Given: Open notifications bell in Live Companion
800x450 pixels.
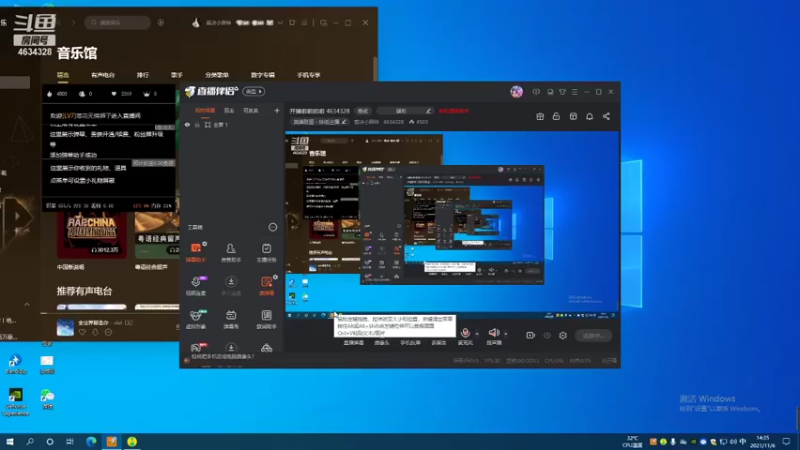Looking at the screenshot, I should coord(589,116).
